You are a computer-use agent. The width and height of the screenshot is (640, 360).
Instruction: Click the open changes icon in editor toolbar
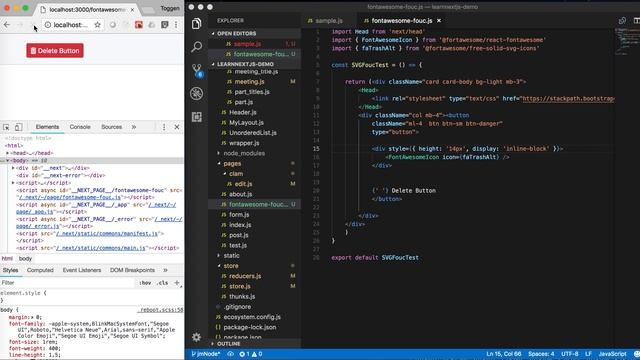(622, 20)
